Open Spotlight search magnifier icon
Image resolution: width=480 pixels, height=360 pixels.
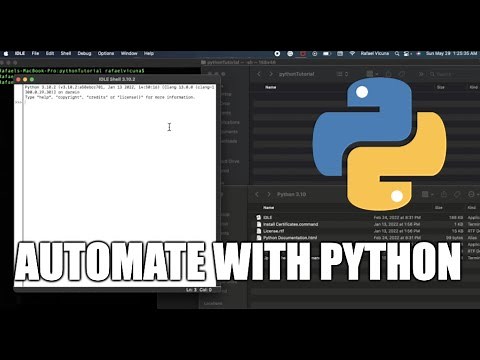pos(397,53)
